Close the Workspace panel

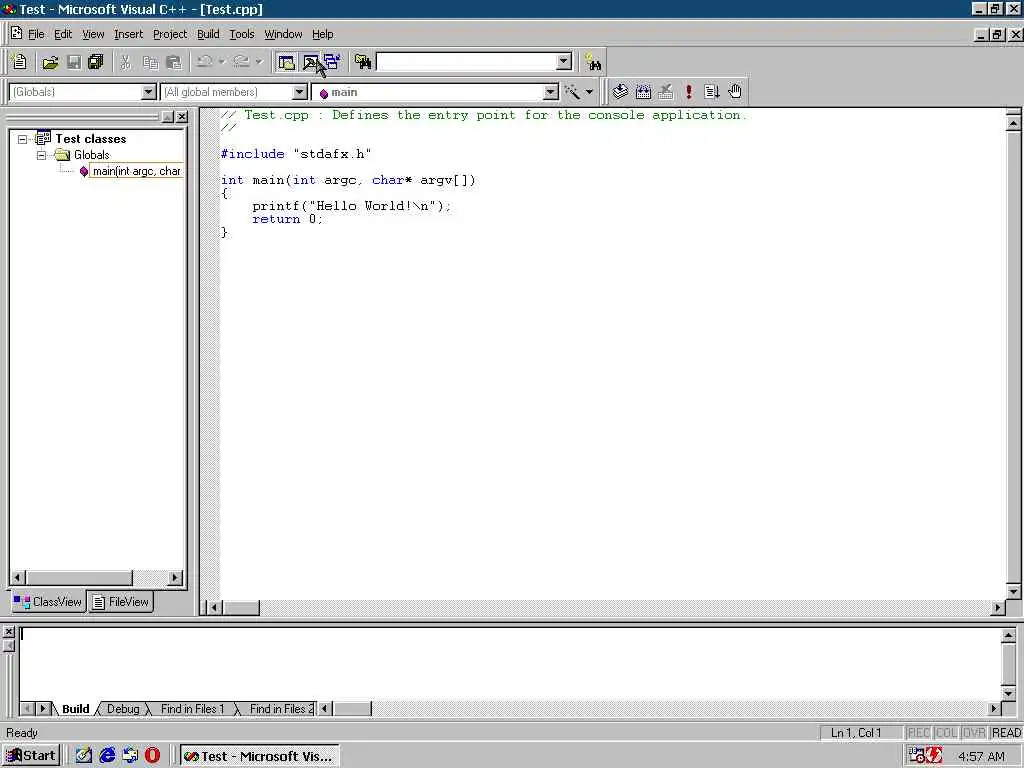click(182, 117)
